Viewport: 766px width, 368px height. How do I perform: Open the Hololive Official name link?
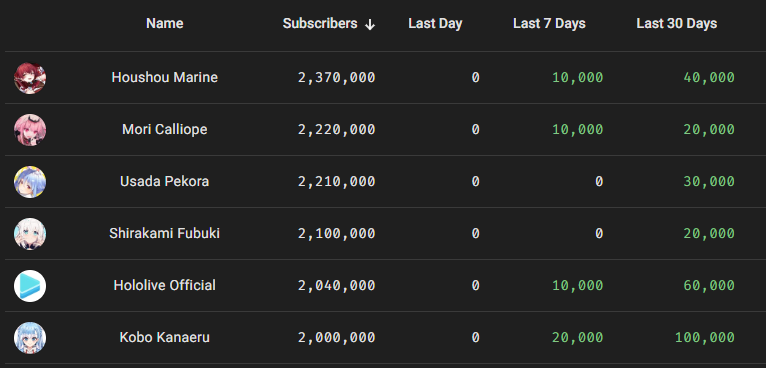click(165, 285)
